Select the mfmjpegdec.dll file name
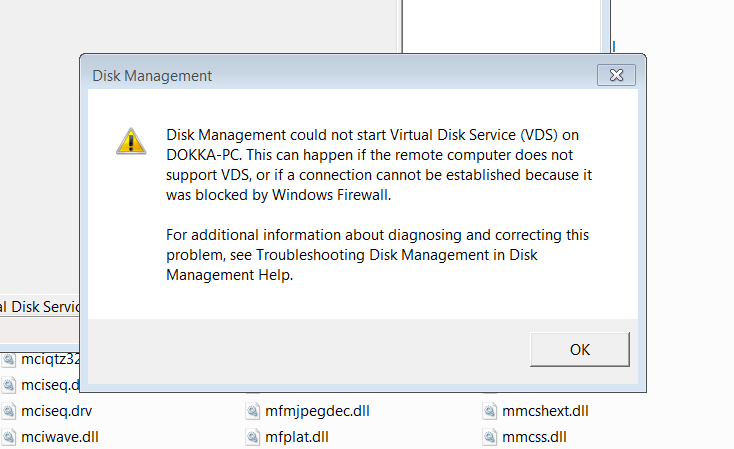Image resolution: width=734 pixels, height=449 pixels. point(317,411)
